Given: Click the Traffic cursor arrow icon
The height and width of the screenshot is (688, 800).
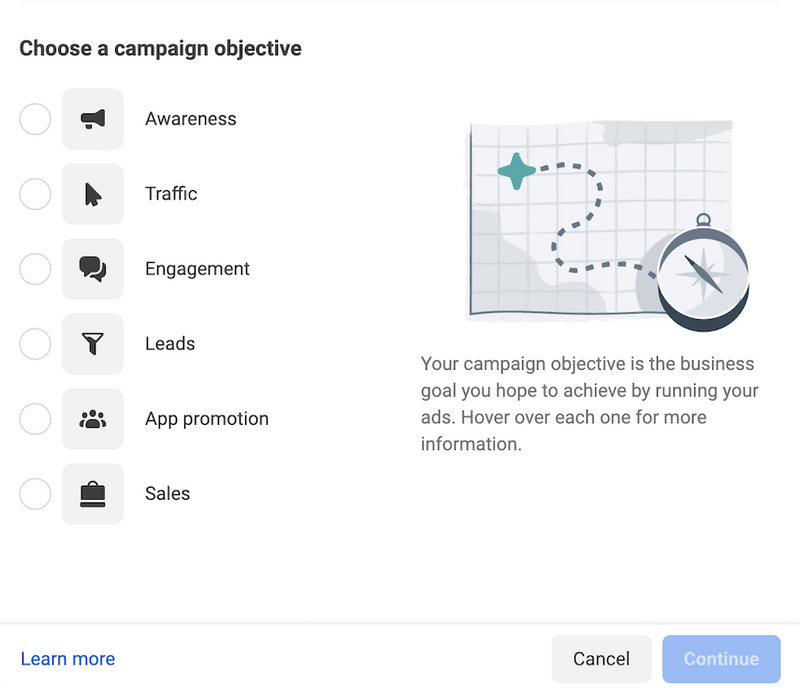Looking at the screenshot, I should point(92,194).
